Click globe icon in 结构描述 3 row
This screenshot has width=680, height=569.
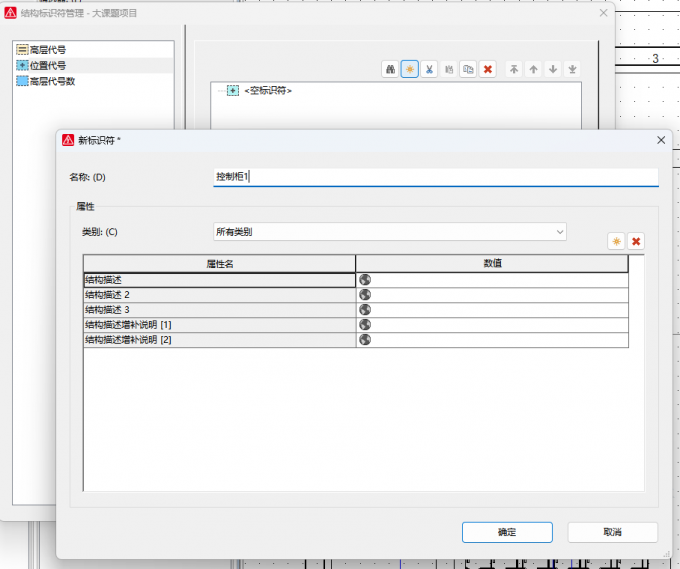point(365,310)
